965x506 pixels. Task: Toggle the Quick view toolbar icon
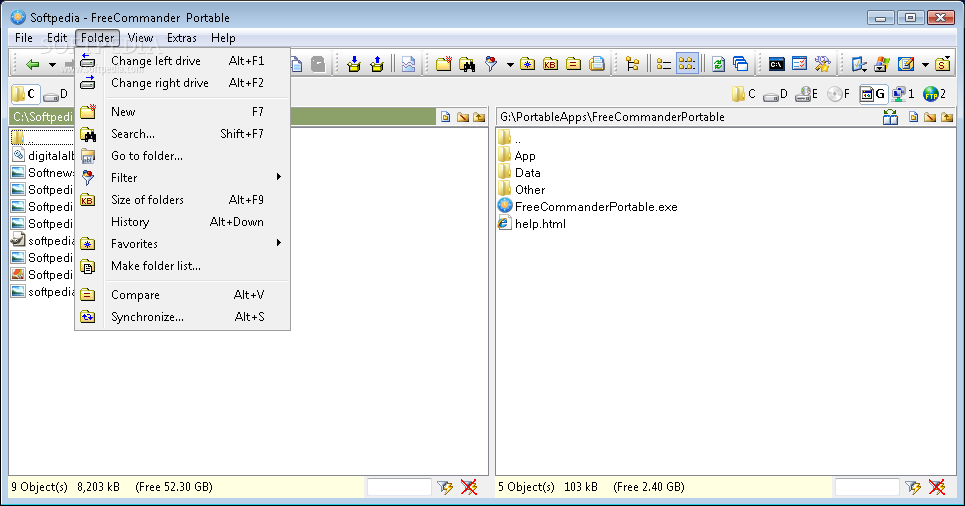point(409,64)
